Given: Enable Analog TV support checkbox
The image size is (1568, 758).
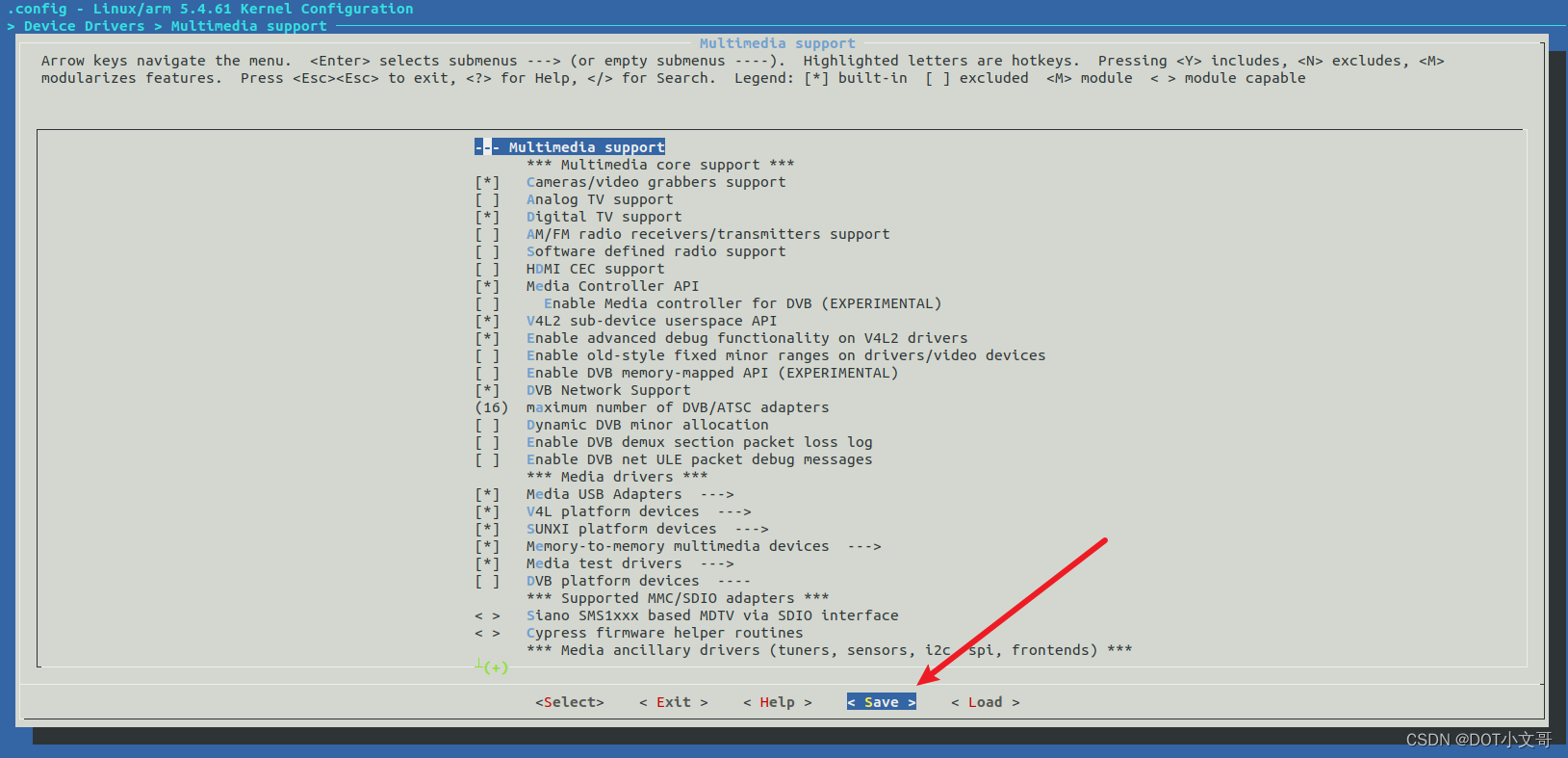Looking at the screenshot, I should [x=487, y=199].
